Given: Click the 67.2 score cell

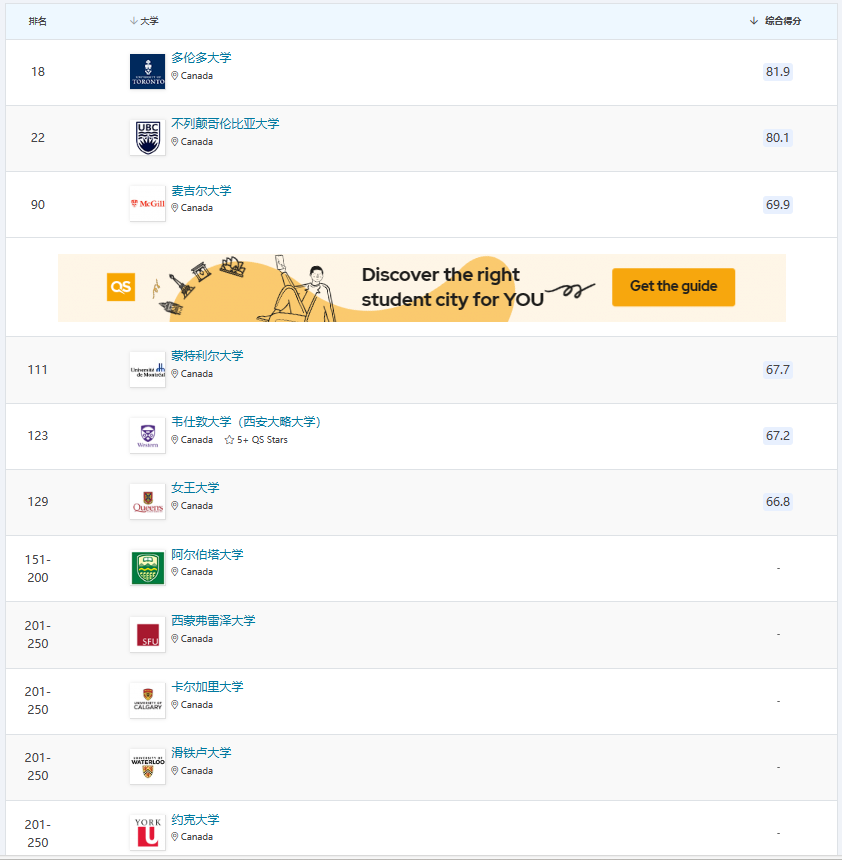Looking at the screenshot, I should 778,435.
